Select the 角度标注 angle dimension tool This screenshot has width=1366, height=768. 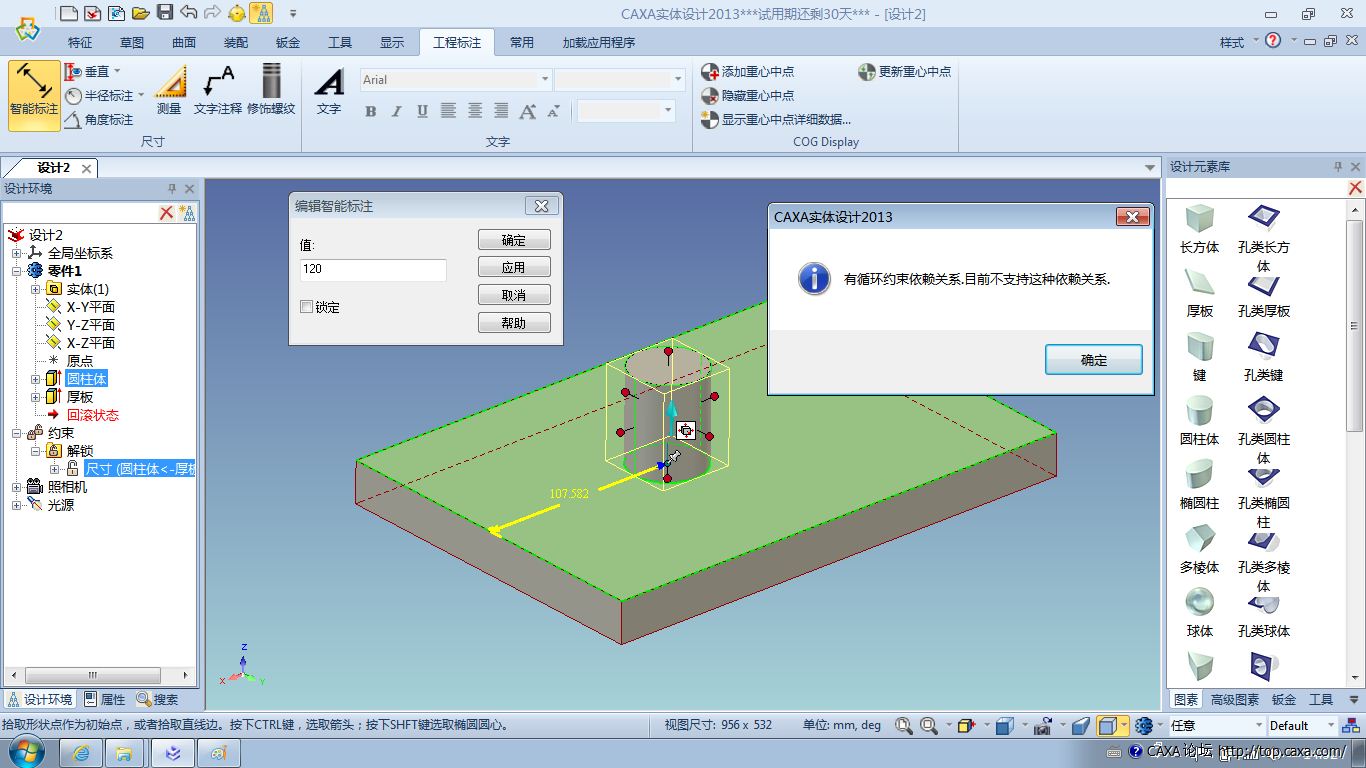tap(99, 120)
